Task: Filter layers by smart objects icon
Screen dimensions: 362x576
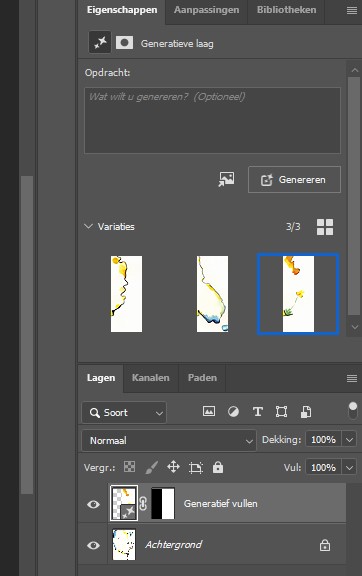Action: [306, 412]
